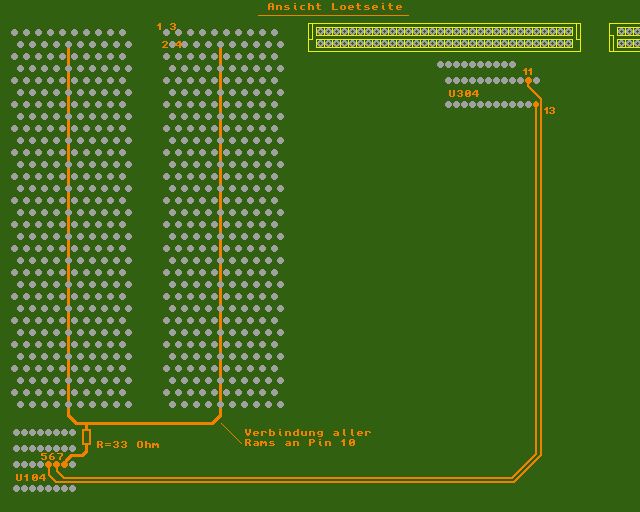Image resolution: width=640 pixels, height=512 pixels.
Task: Select the large yellow connector outline
Action: [x=444, y=38]
